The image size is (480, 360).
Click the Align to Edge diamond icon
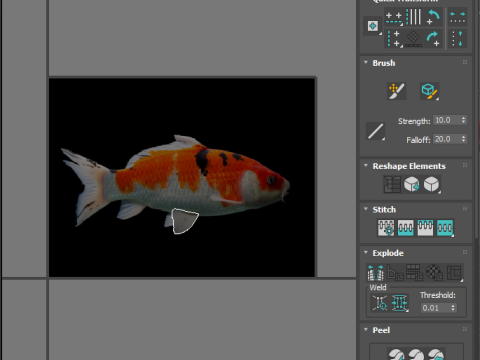[x=414, y=39]
